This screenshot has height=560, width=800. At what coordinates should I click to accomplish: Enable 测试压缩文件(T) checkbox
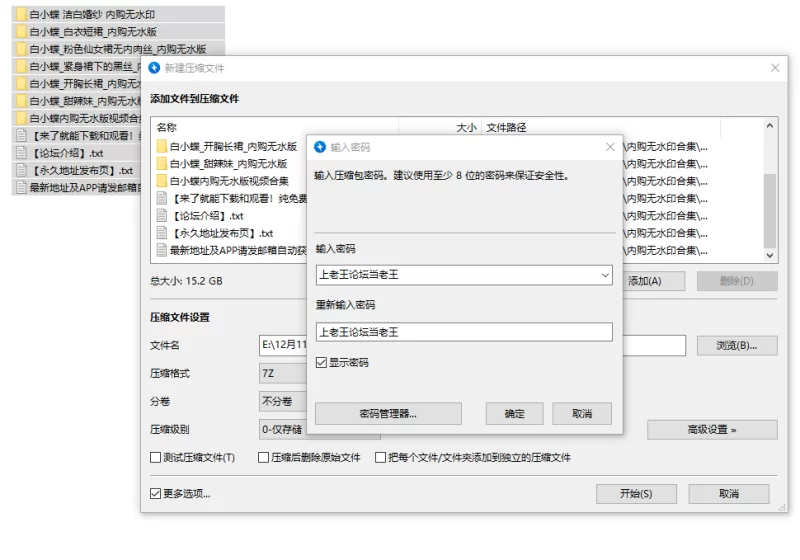click(x=156, y=457)
